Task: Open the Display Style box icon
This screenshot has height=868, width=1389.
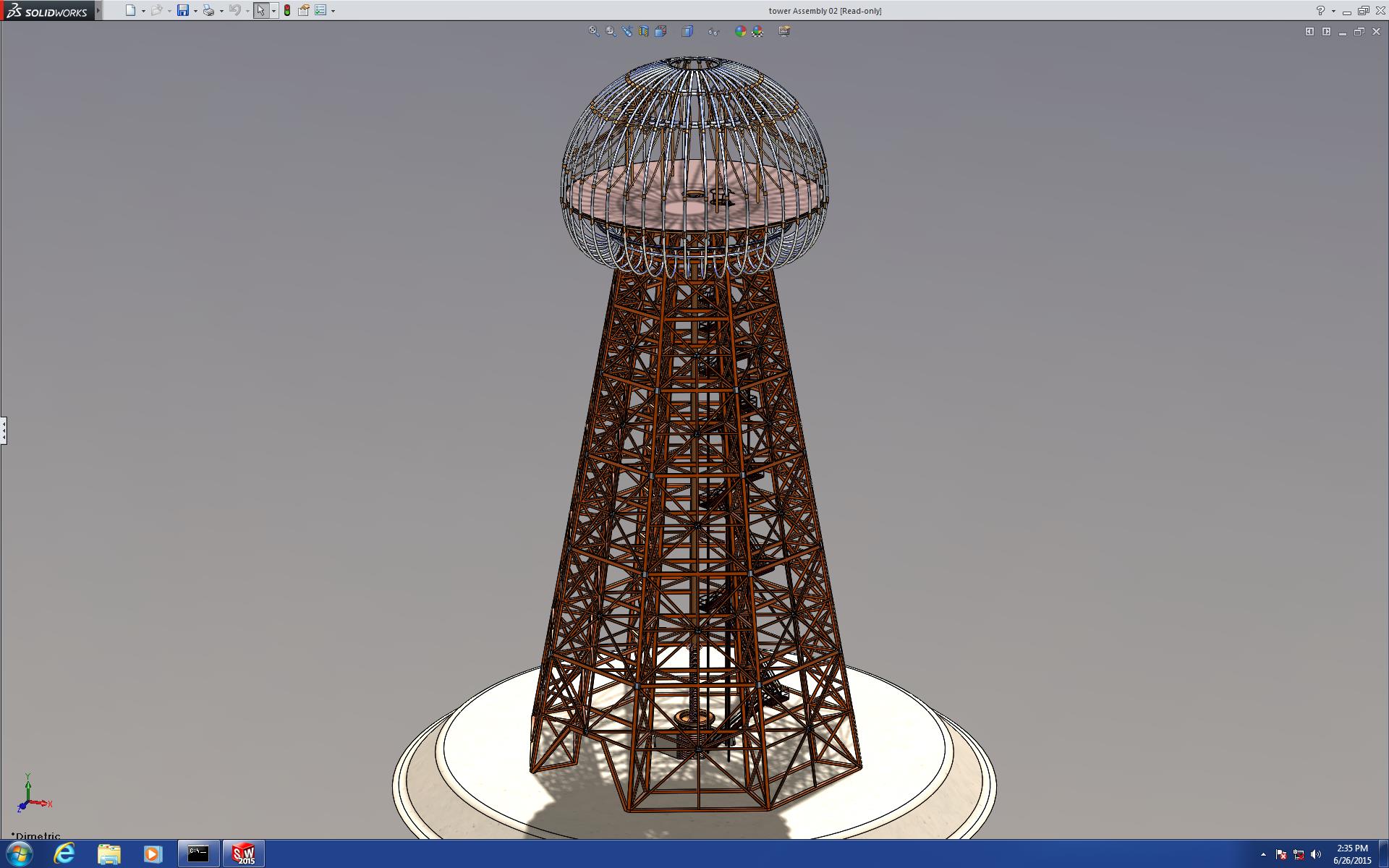Action: coord(687,31)
